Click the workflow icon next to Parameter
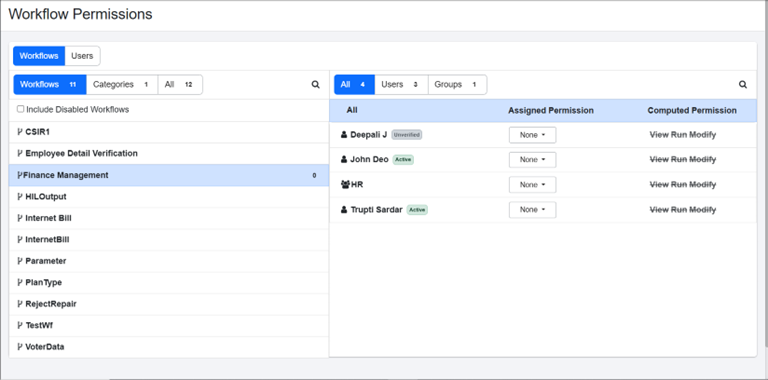Image resolution: width=768 pixels, height=380 pixels. tap(20, 261)
